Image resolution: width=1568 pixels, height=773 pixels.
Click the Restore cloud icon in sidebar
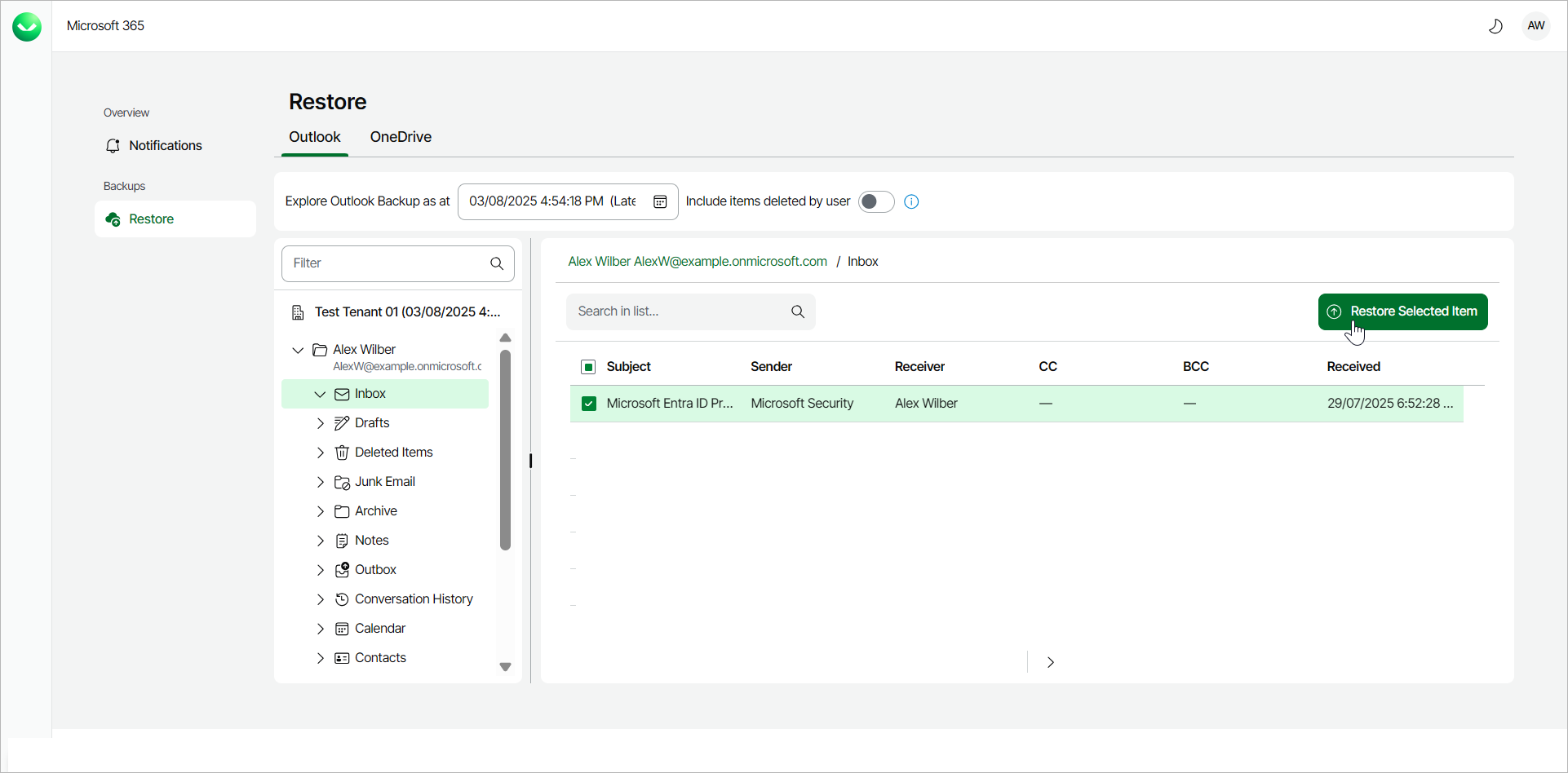(113, 219)
